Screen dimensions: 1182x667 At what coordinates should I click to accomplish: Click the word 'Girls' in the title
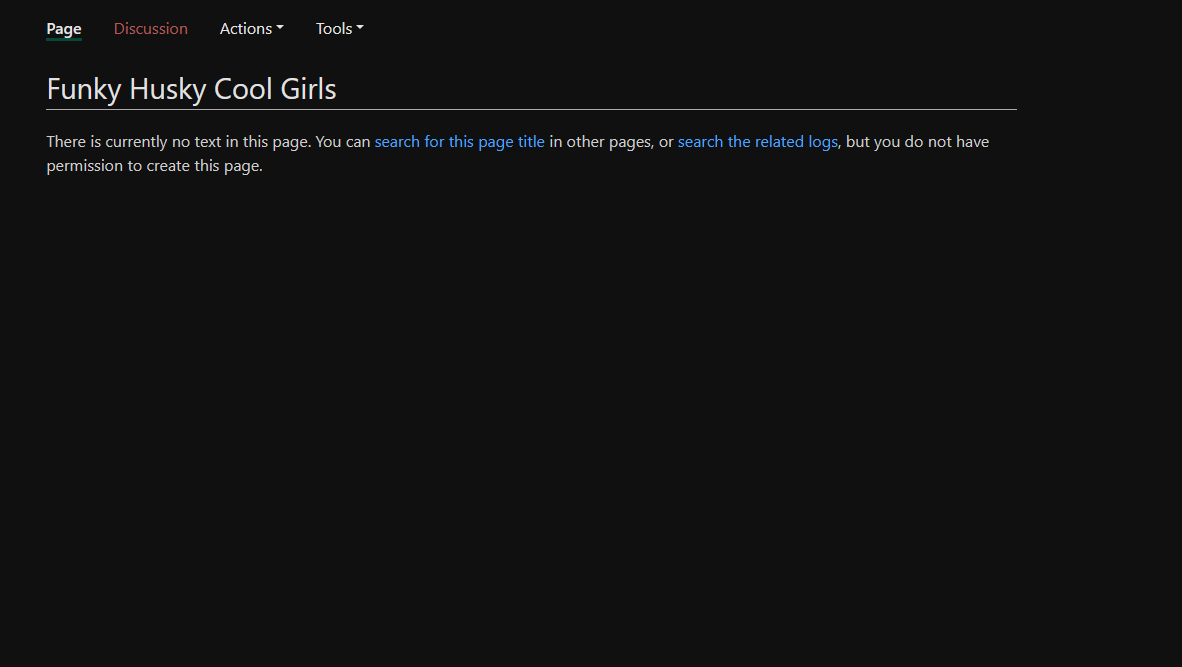[x=308, y=89]
